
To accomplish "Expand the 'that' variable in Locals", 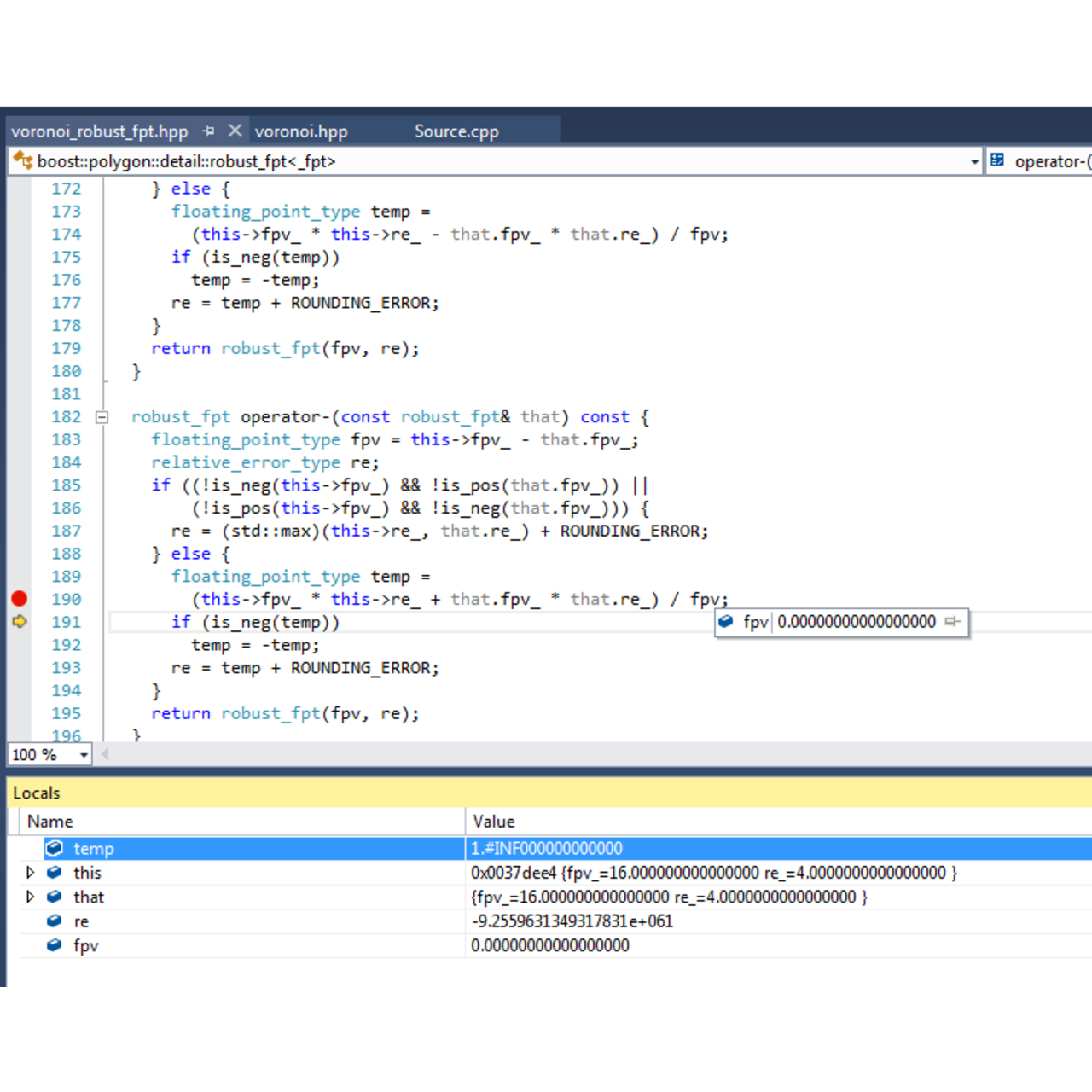I will point(31,897).
